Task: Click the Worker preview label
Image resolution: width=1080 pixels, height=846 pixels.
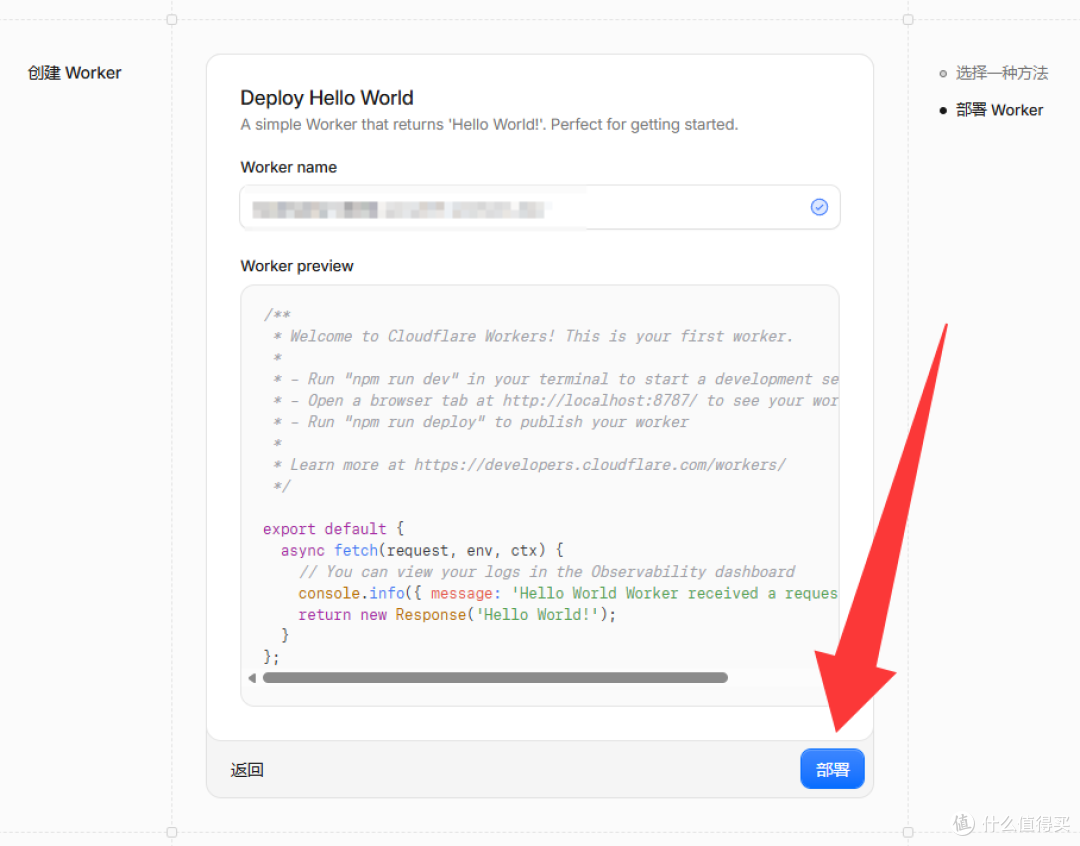Action: pos(297,266)
